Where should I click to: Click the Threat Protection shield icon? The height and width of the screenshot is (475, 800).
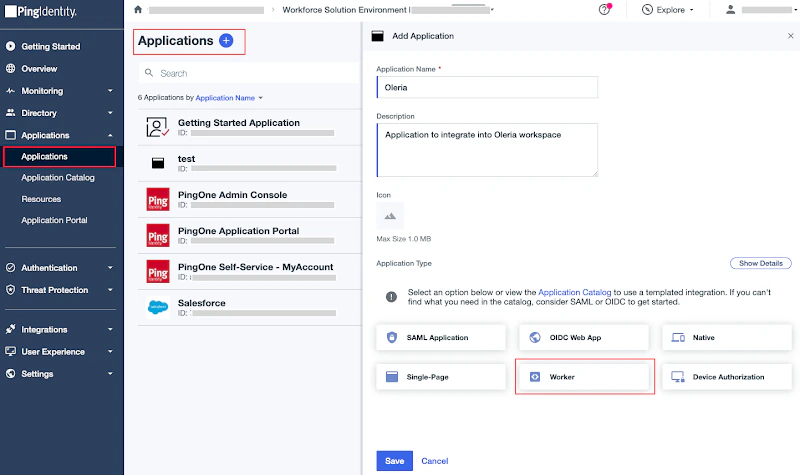tap(10, 290)
